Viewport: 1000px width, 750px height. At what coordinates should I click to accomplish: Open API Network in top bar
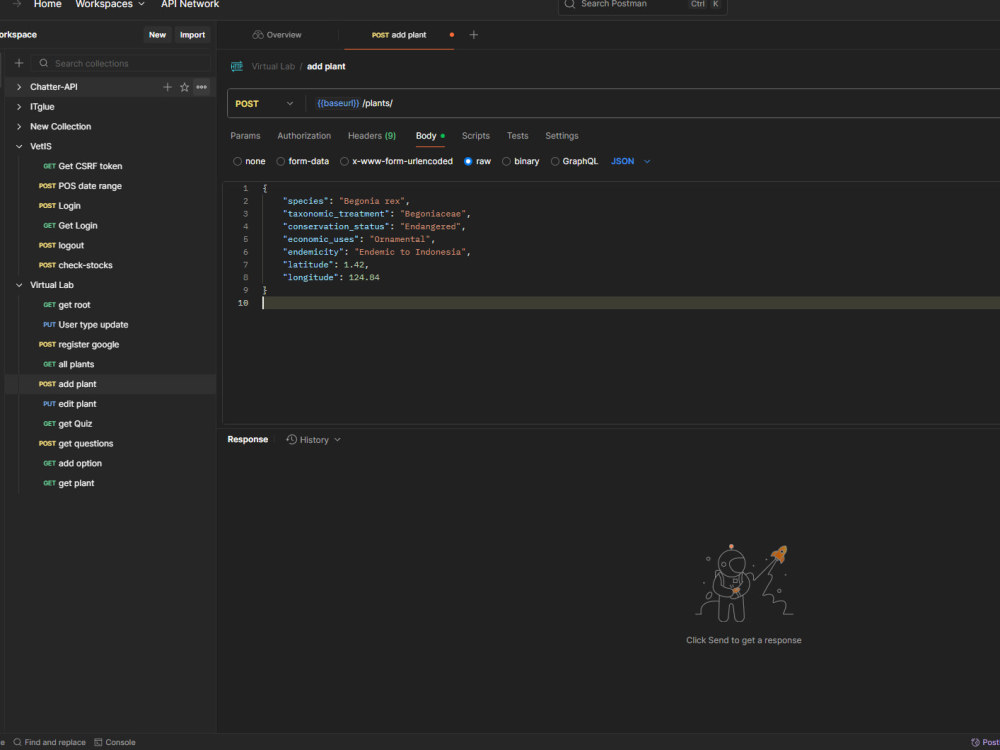point(190,4)
